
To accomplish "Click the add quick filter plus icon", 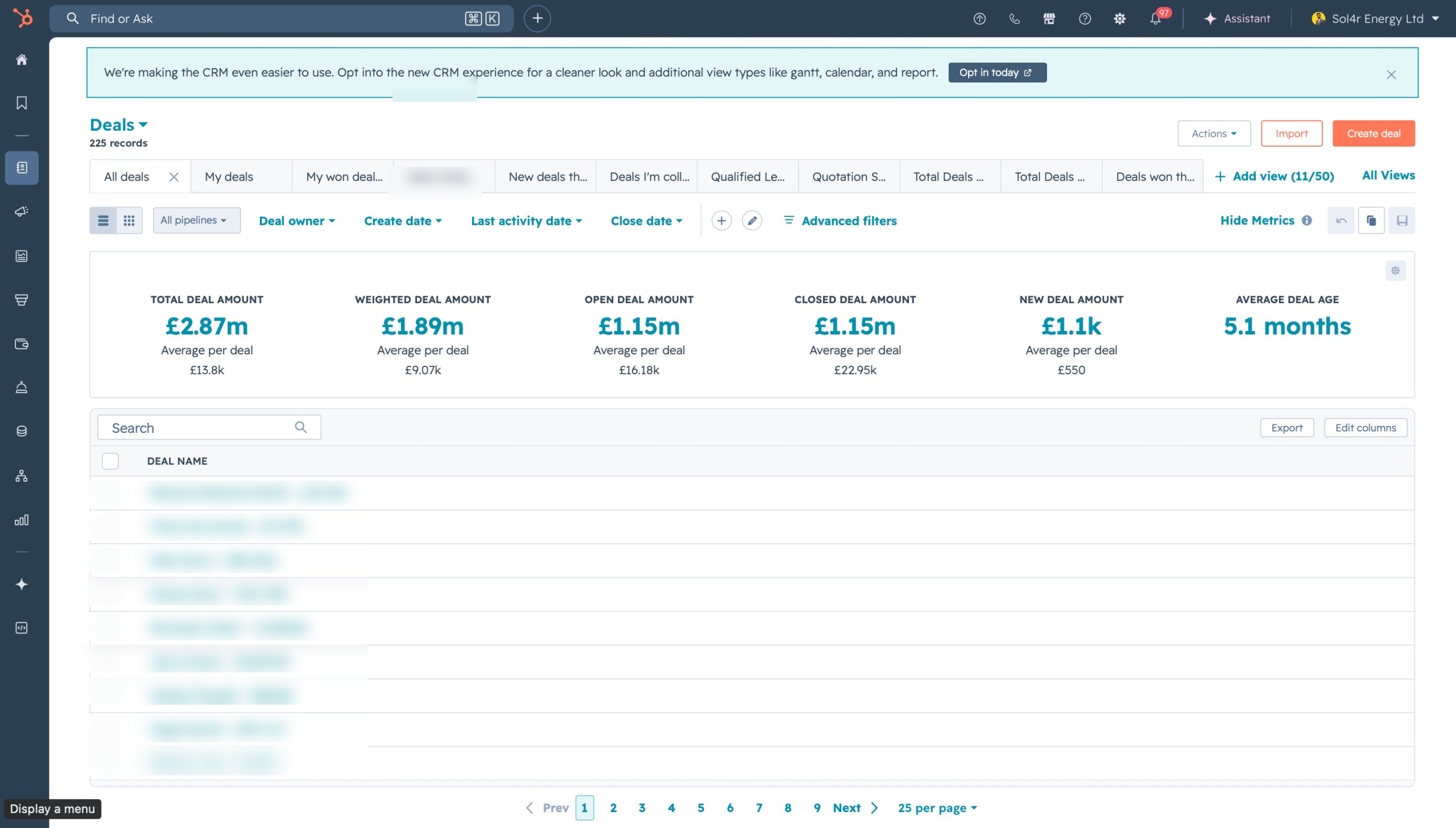I will tap(721, 221).
